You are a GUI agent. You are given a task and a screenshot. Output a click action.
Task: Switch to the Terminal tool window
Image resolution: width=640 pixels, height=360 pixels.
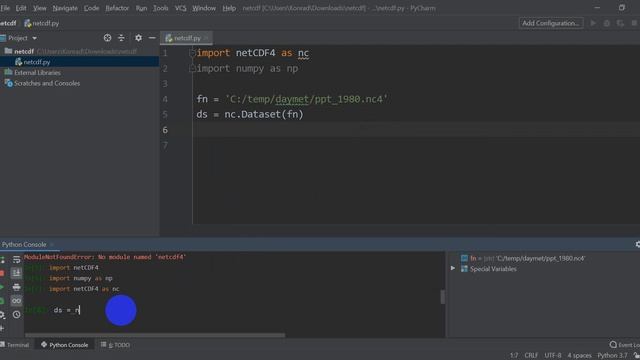[x=15, y=345]
